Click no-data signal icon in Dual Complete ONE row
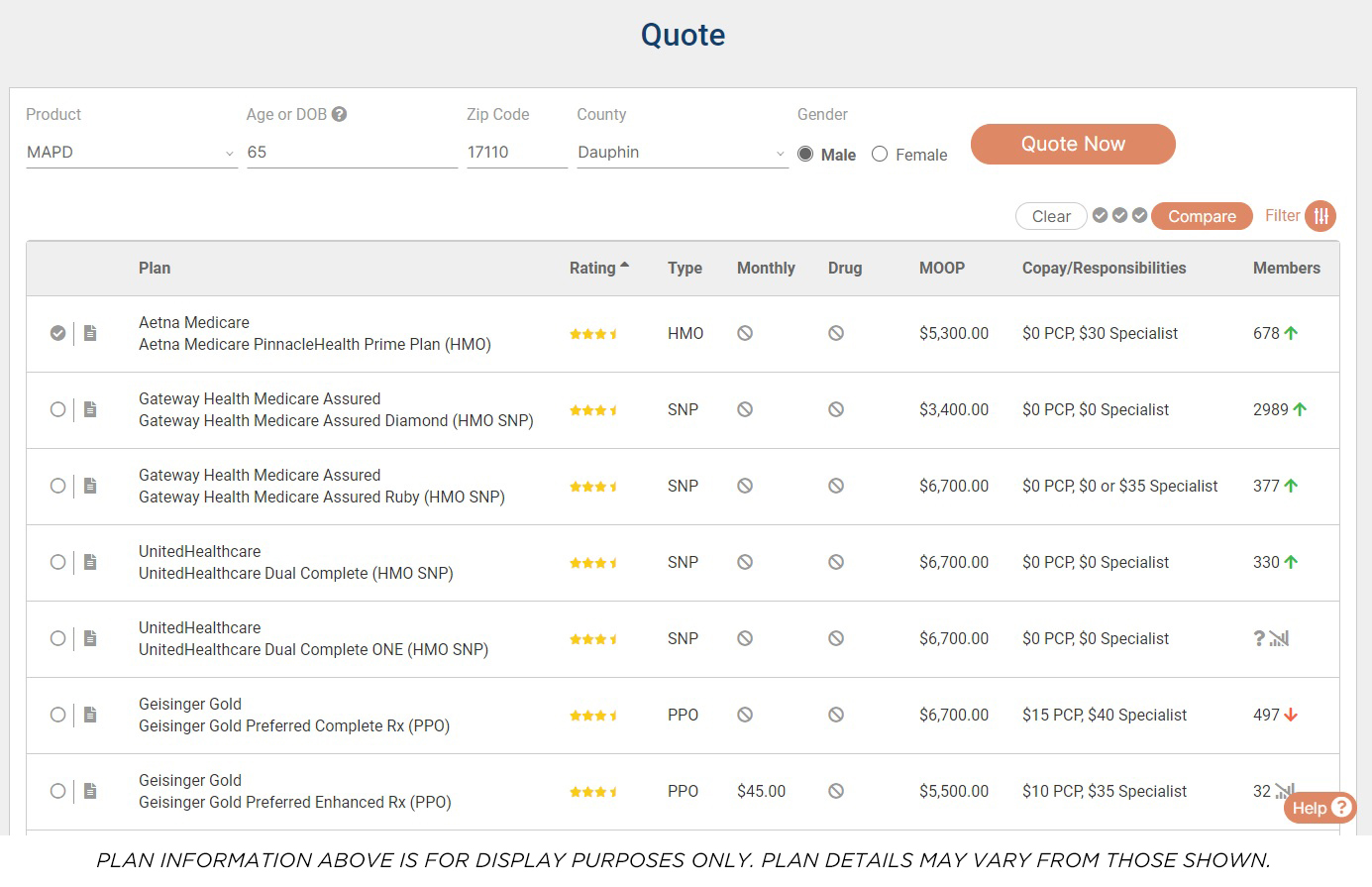Screen dimensions: 1372x887 pos(1279,638)
